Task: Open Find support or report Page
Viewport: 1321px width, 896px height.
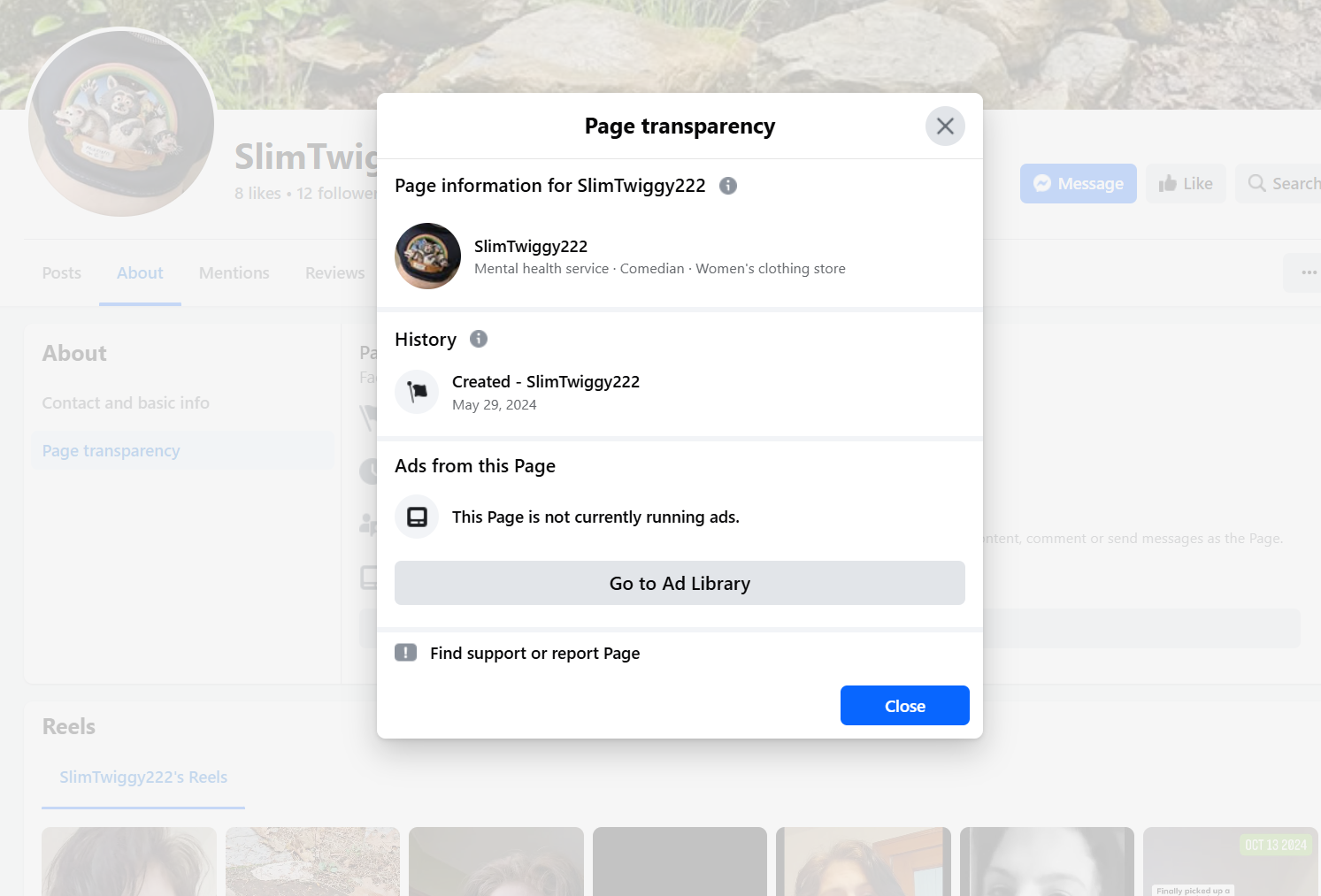Action: tap(534, 653)
